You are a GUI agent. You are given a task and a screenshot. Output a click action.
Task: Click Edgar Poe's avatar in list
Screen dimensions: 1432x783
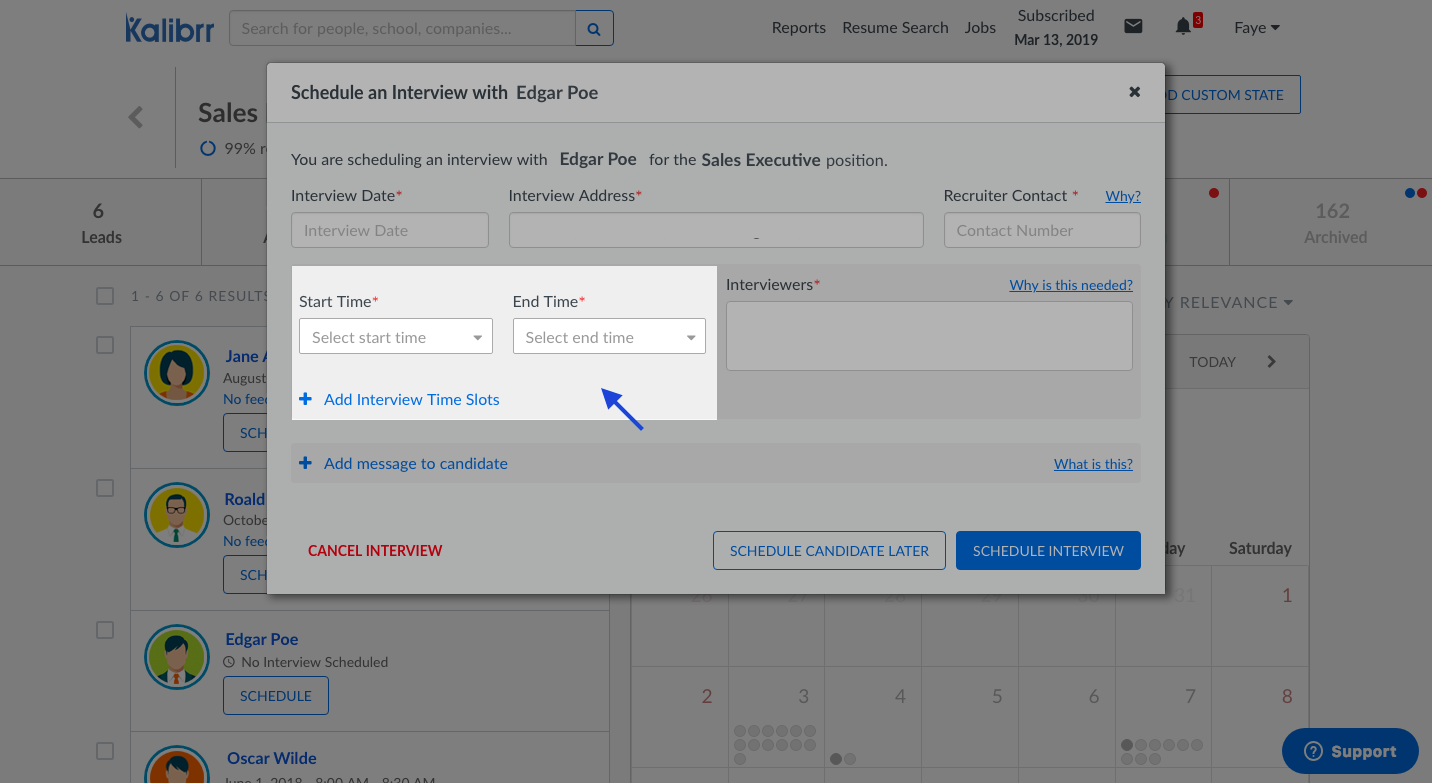pyautogui.click(x=177, y=657)
